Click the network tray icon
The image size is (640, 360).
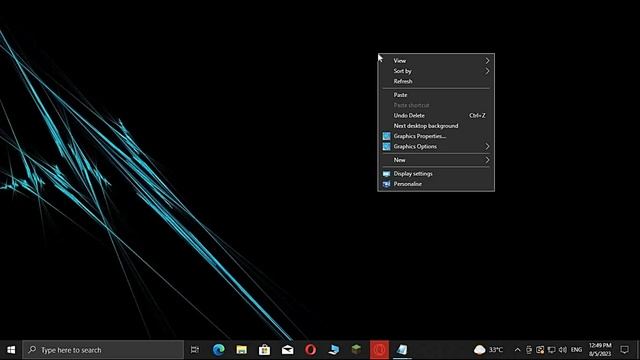551,350
